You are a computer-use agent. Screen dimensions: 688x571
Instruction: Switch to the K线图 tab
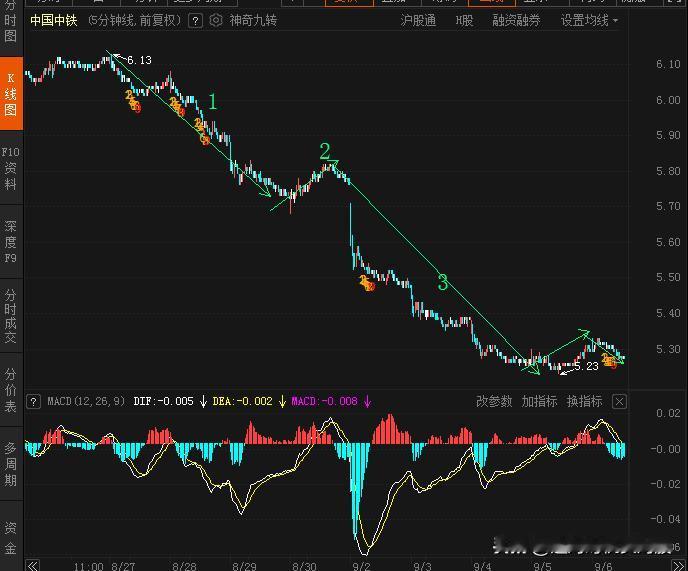[11, 94]
